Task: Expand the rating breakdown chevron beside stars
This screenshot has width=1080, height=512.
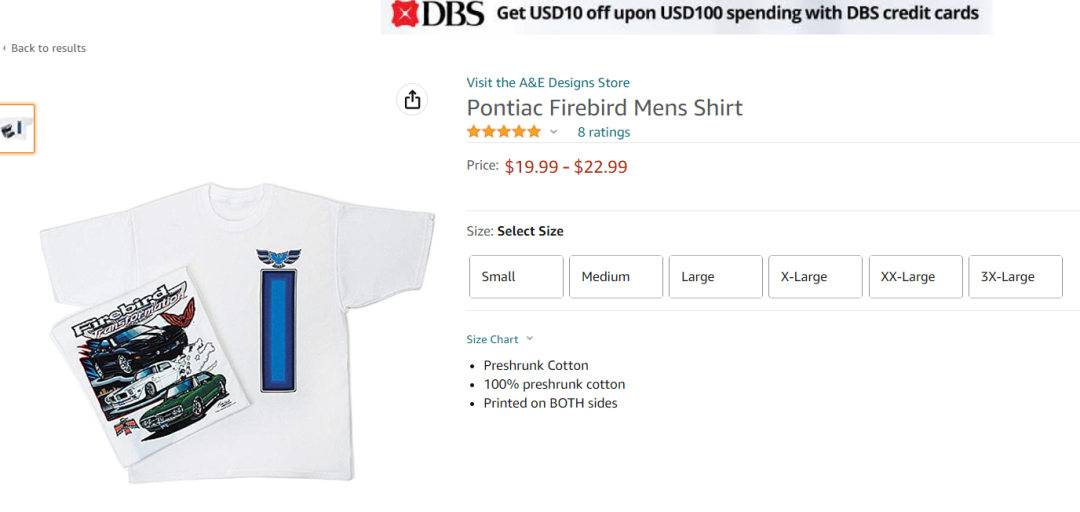Action: (554, 132)
